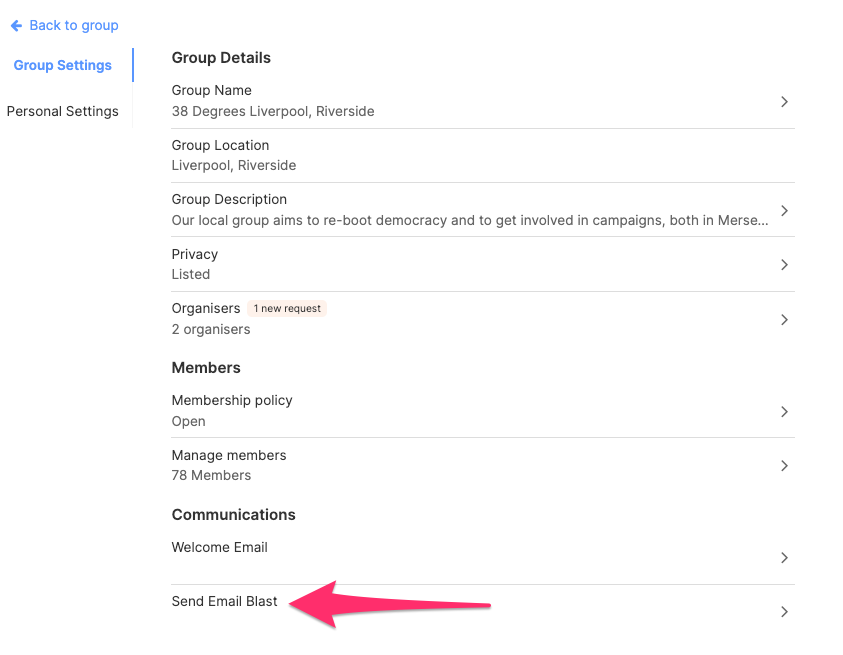Expand Group Description row chevron
Image resolution: width=843 pixels, height=655 pixels.
point(784,210)
